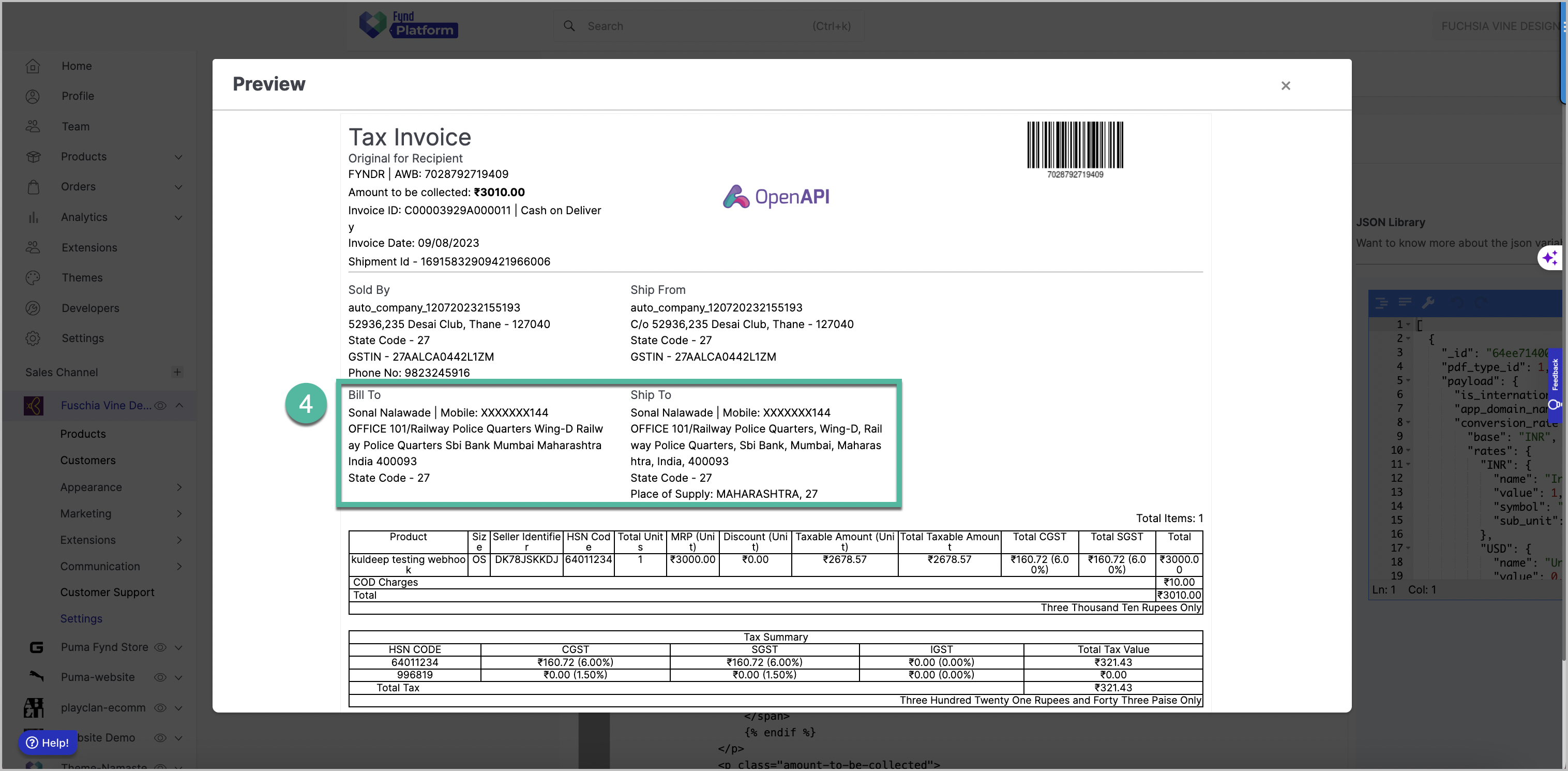The height and width of the screenshot is (771, 1568).
Task: Open Home in the sidebar
Action: [77, 66]
